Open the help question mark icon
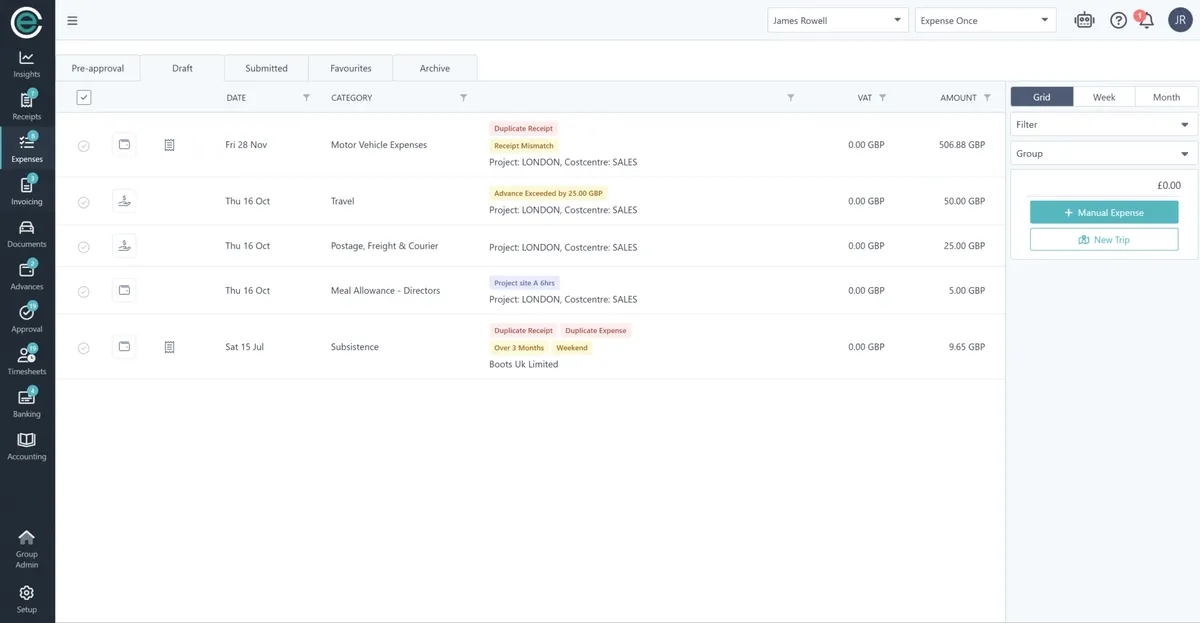 pyautogui.click(x=1118, y=20)
